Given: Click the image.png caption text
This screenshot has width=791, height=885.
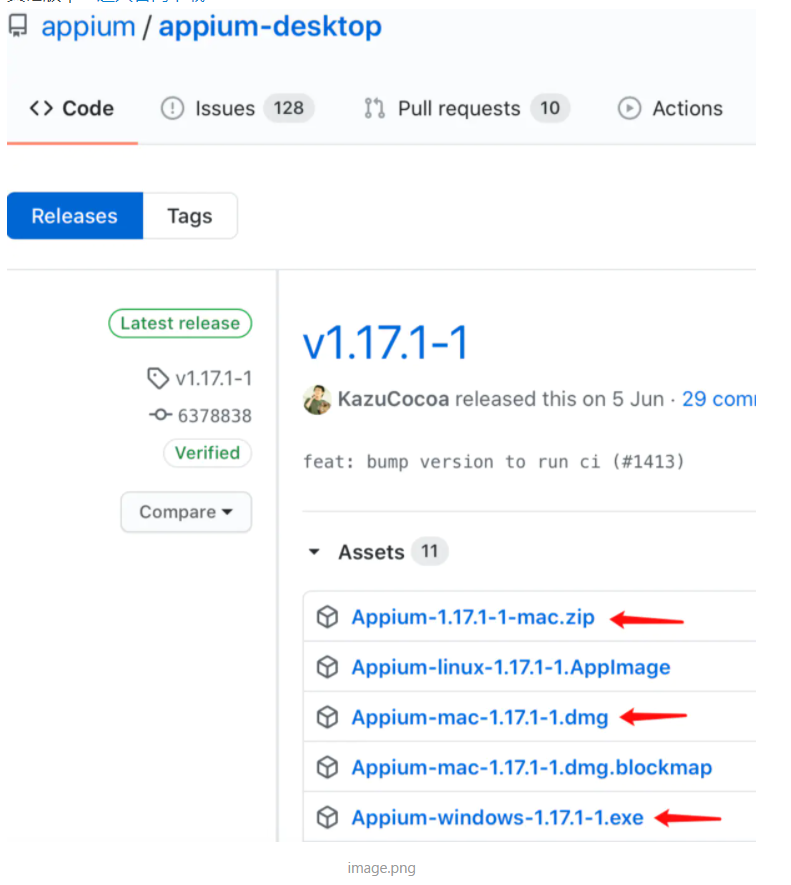Looking at the screenshot, I should [382, 868].
